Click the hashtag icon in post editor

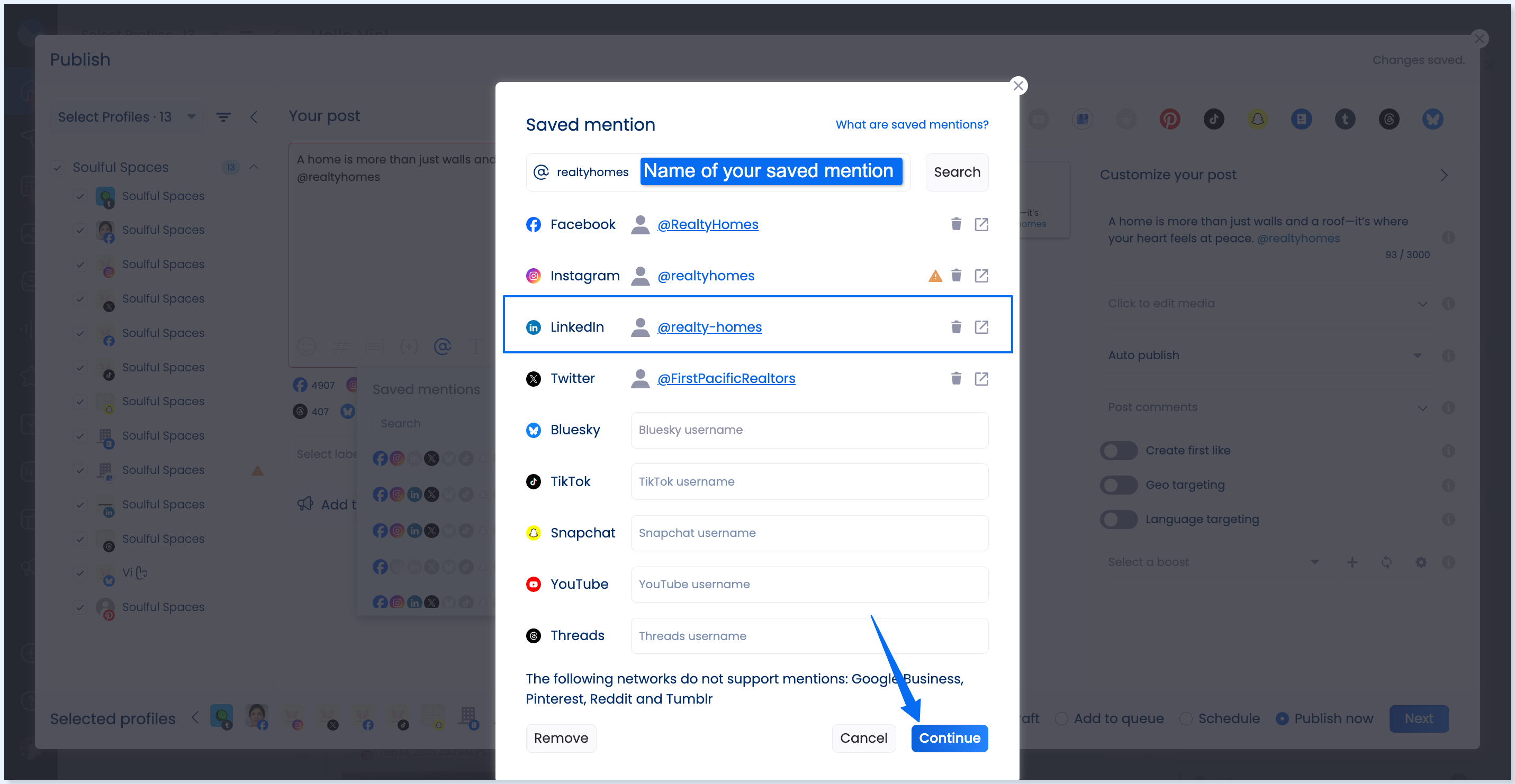[340, 346]
